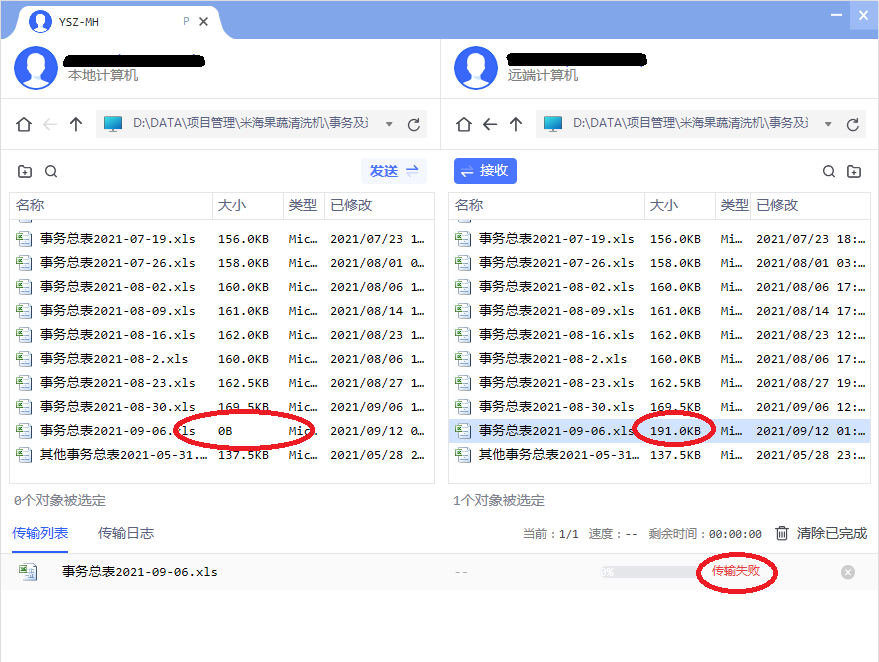Click 事务总表2021-09-06.xls in transfer list

point(140,572)
